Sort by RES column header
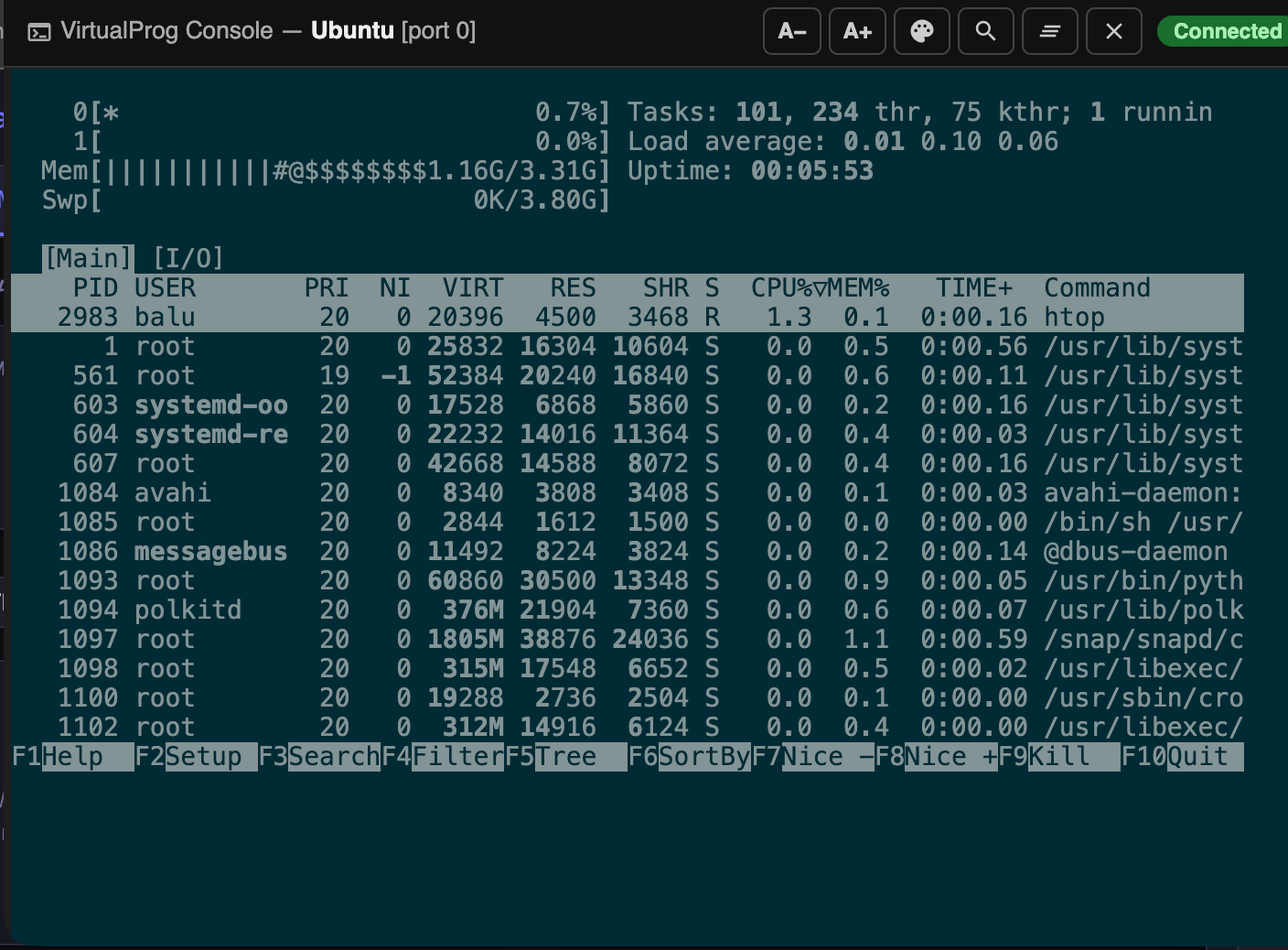Viewport: 1288px width, 950px height. pos(573,287)
